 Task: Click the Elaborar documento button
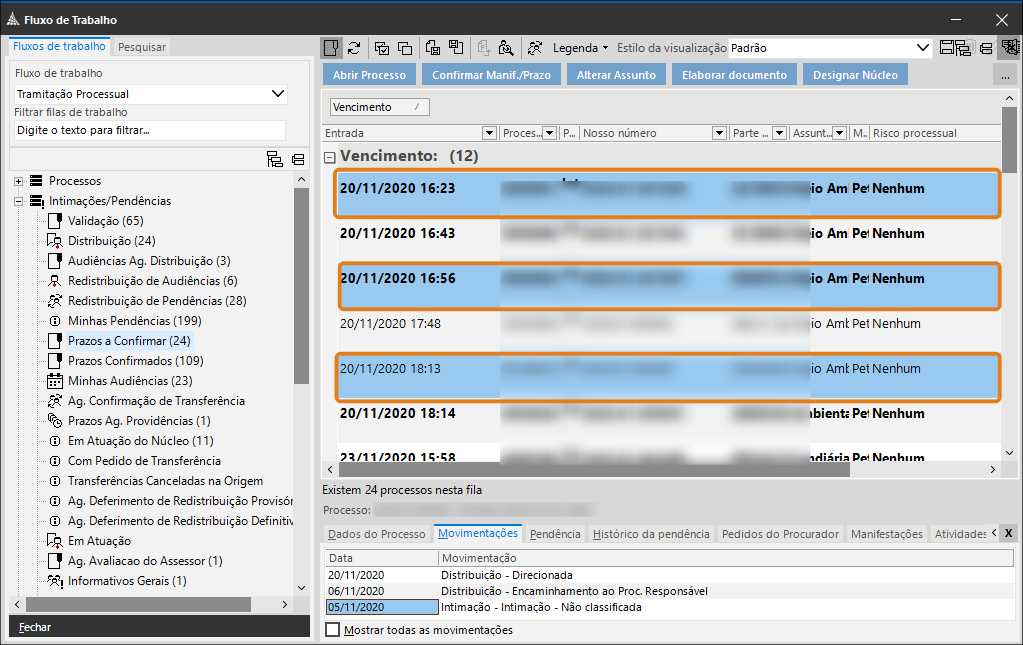734,75
